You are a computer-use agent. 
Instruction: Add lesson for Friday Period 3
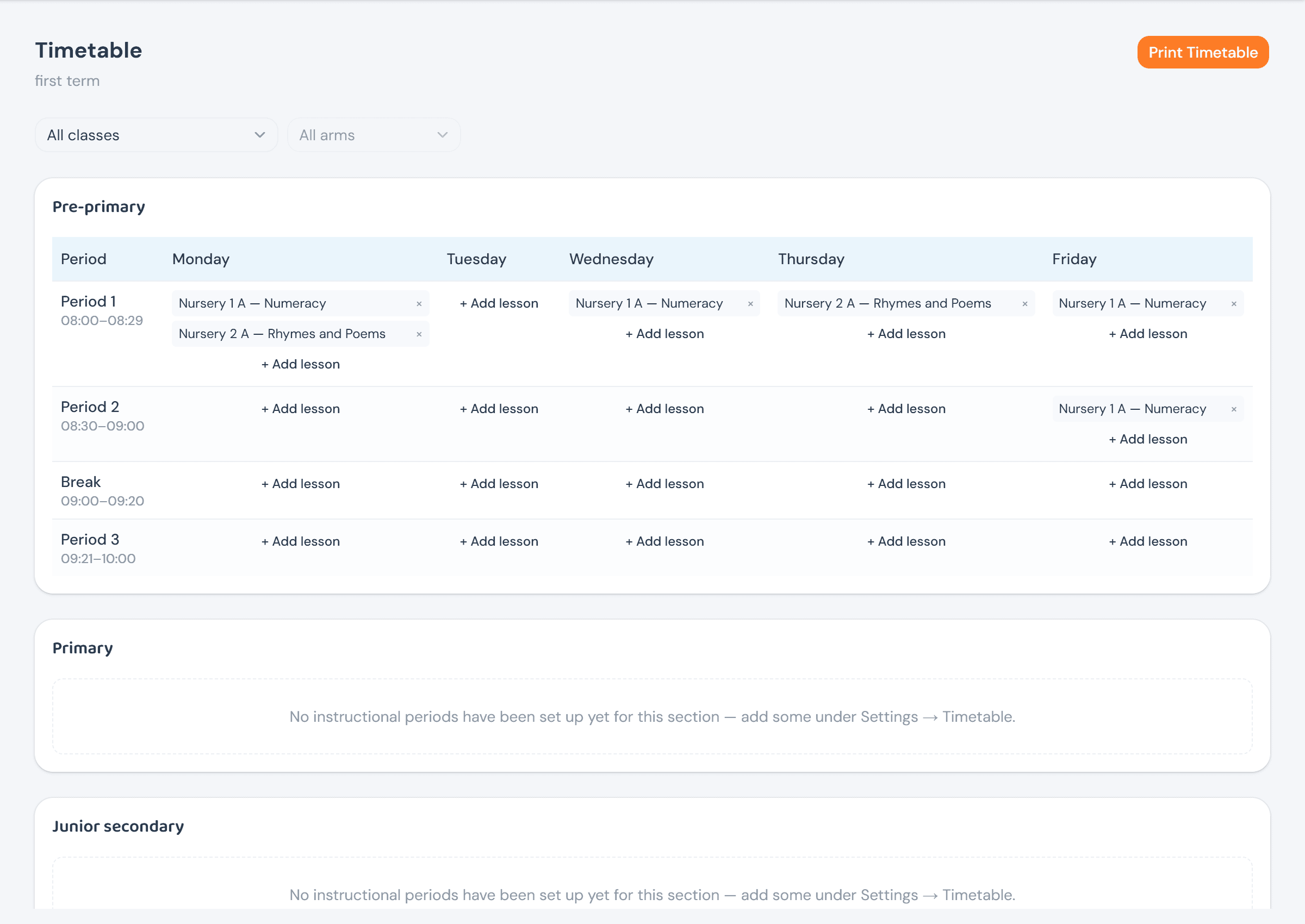click(x=1148, y=541)
